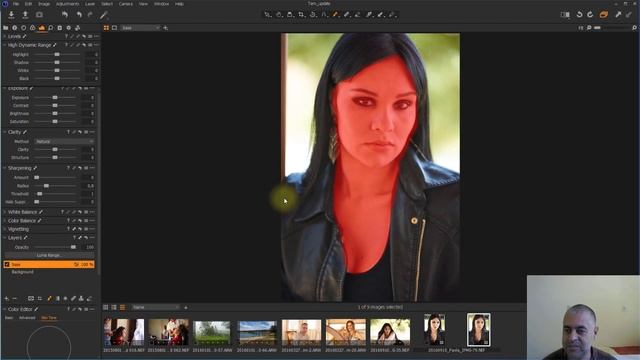The width and height of the screenshot is (640, 360).
Task: Toggle the Skin layer checkbox
Action: click(7, 264)
